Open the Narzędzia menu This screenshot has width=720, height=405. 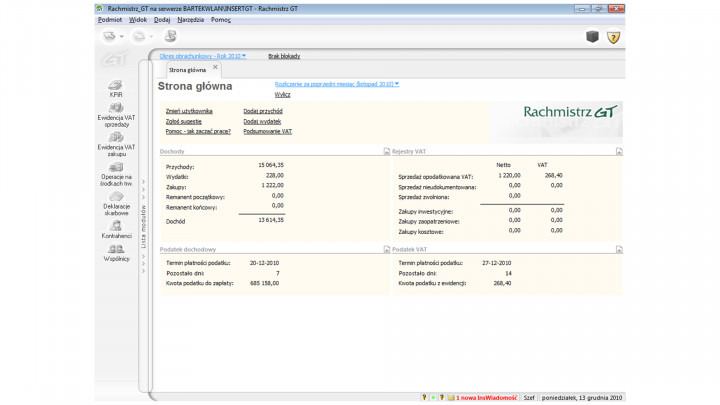(191, 20)
